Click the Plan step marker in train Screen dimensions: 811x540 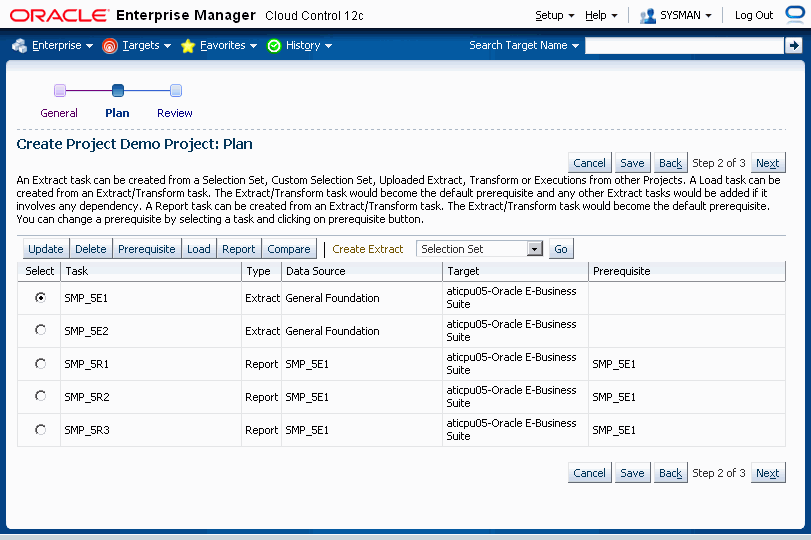point(118,91)
